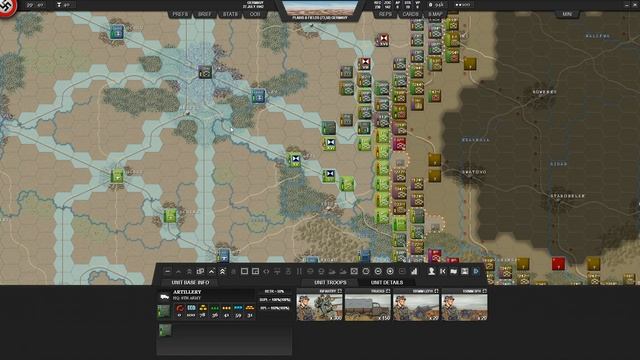Click the double chevron up toolbar icon
This screenshot has width=640, height=360.
(x=222, y=271)
